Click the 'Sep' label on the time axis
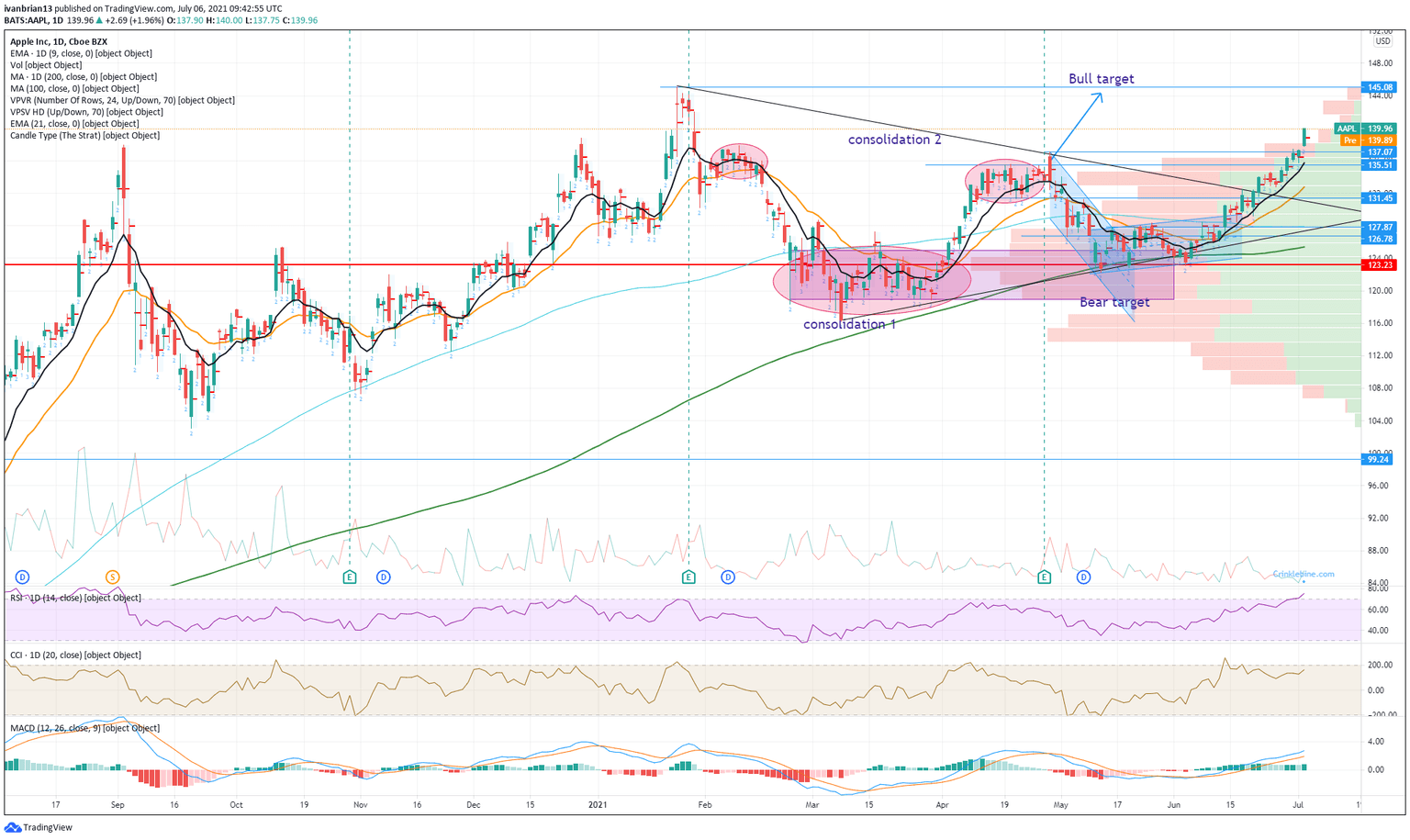This screenshot has height=840, width=1410. tap(117, 805)
